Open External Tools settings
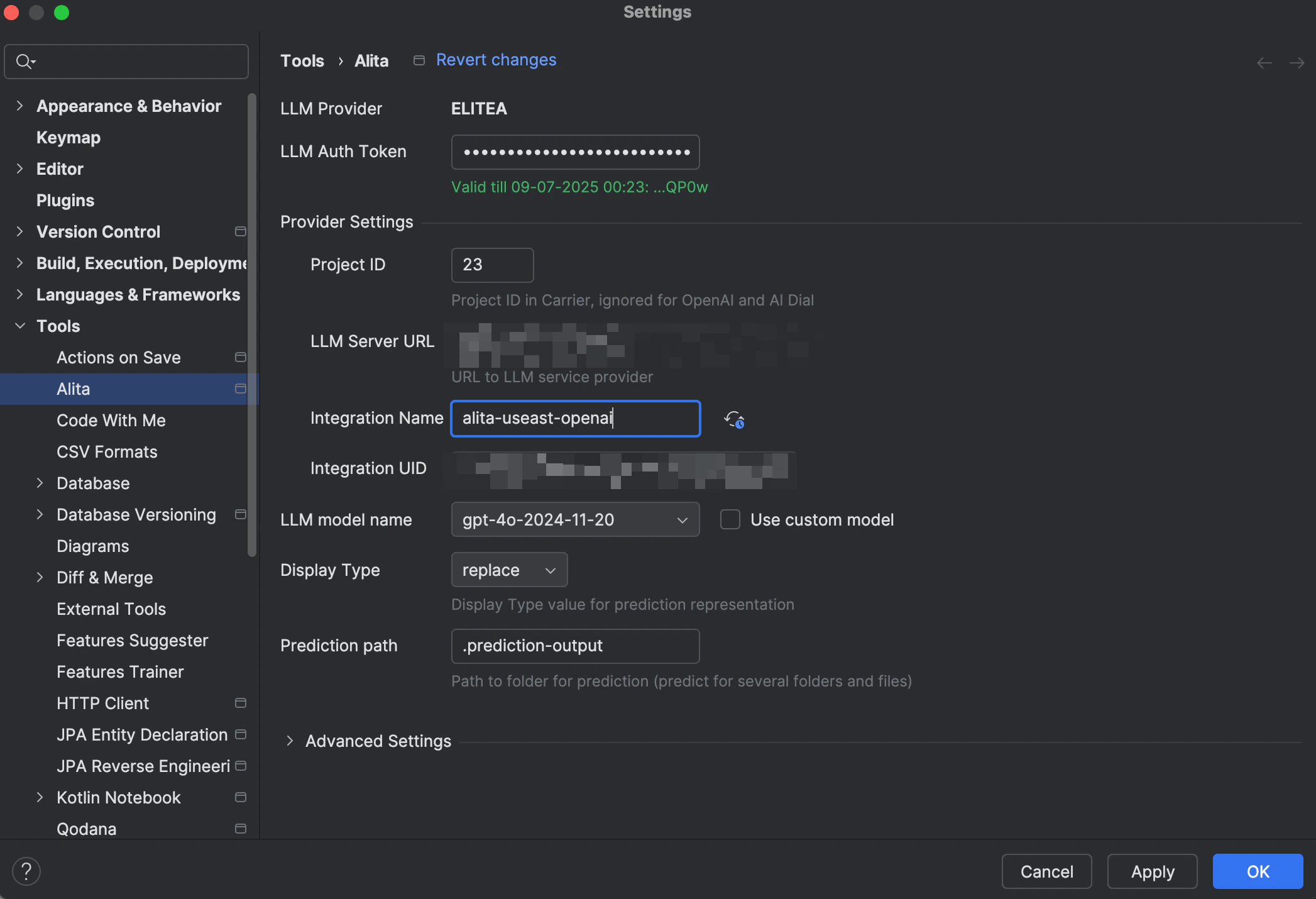 click(111, 609)
